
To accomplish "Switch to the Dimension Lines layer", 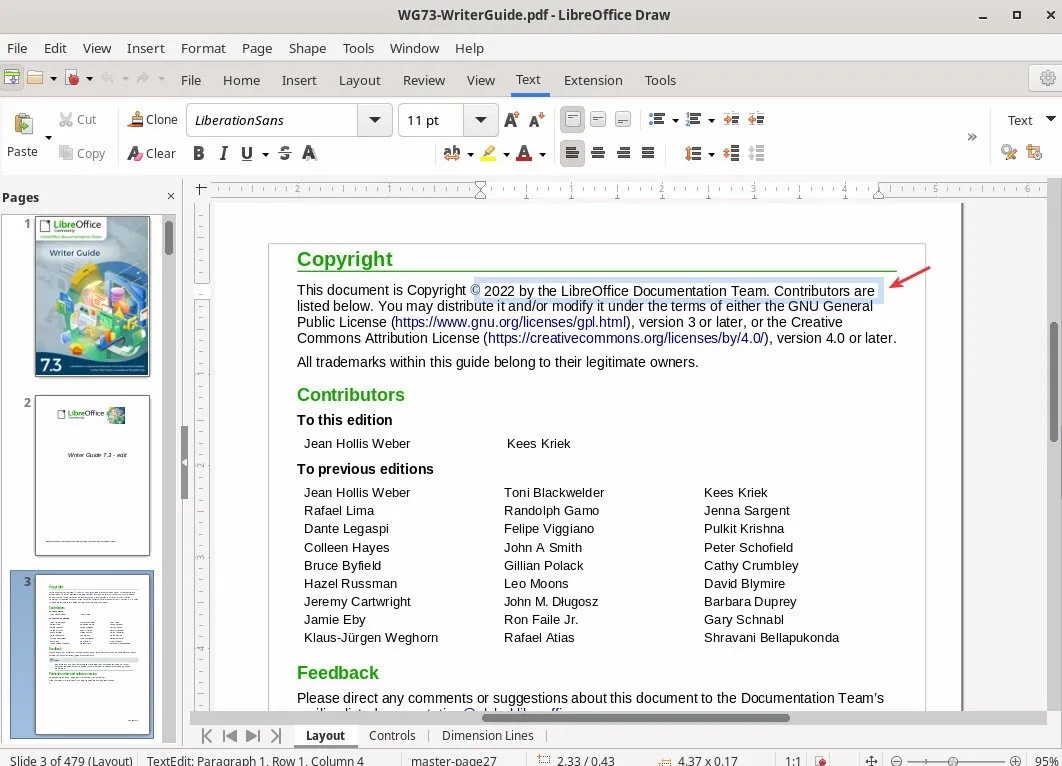I will tap(487, 735).
